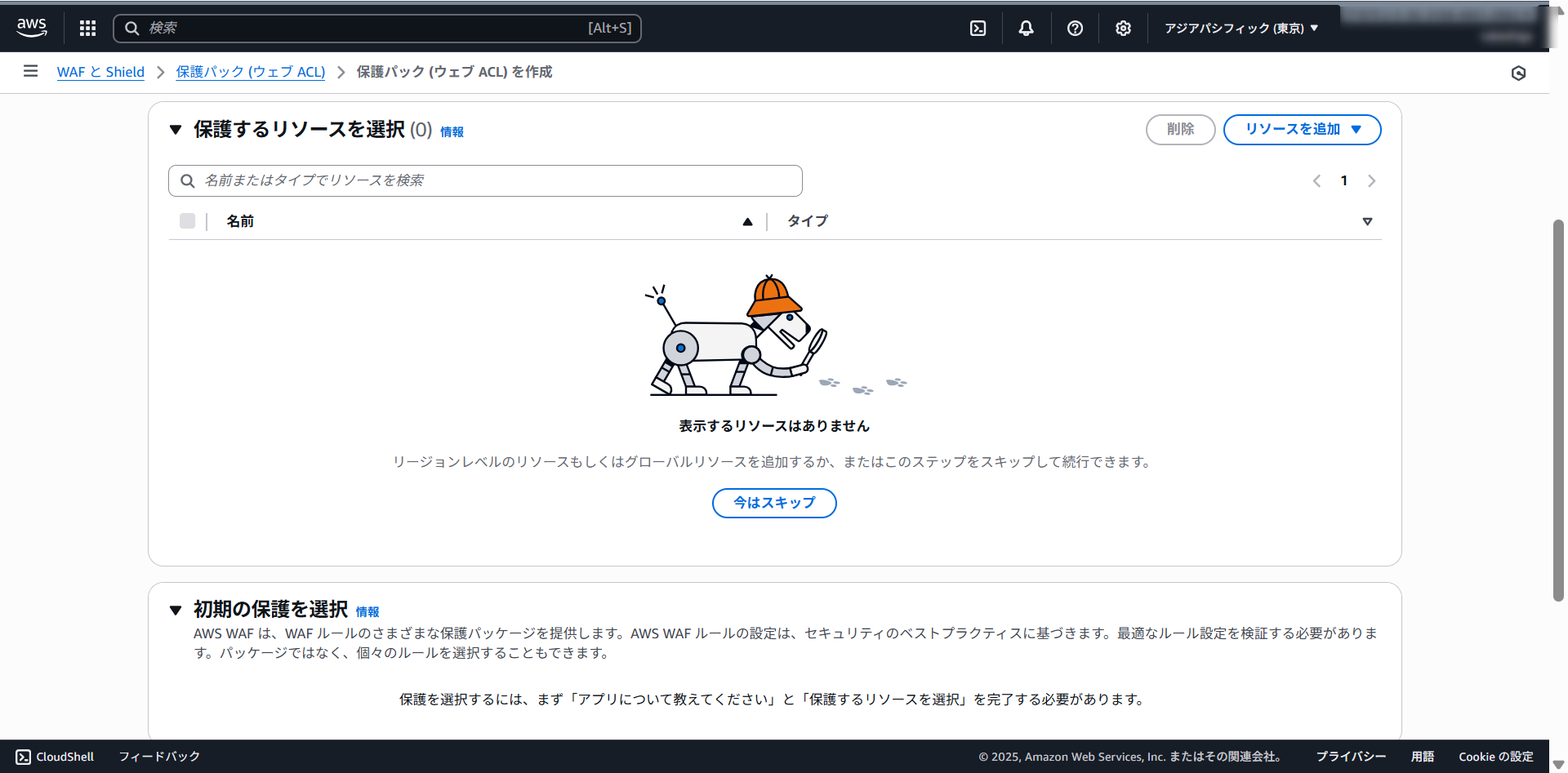The height and width of the screenshot is (773, 1568).
Task: Open the リソースを追加 dropdown button
Action: click(1302, 130)
